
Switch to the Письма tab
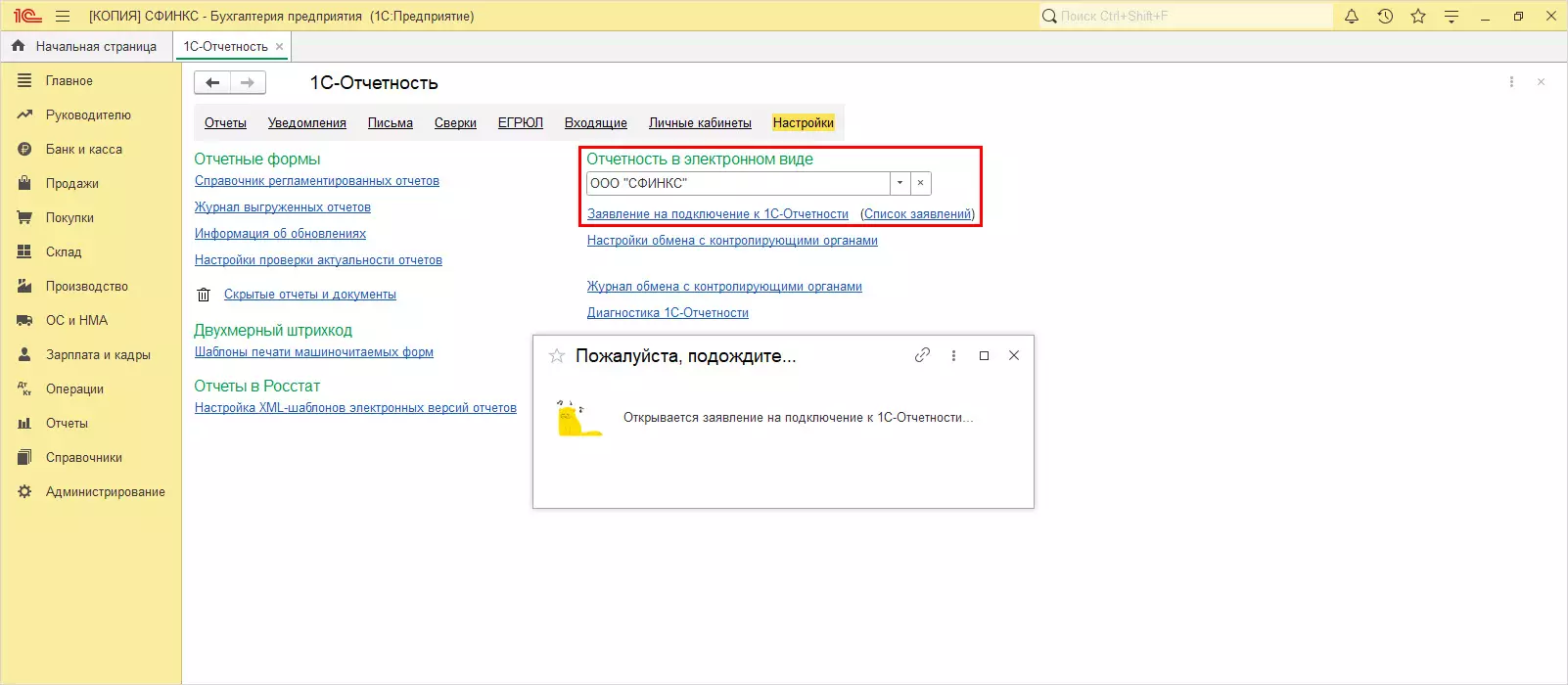[x=391, y=123]
